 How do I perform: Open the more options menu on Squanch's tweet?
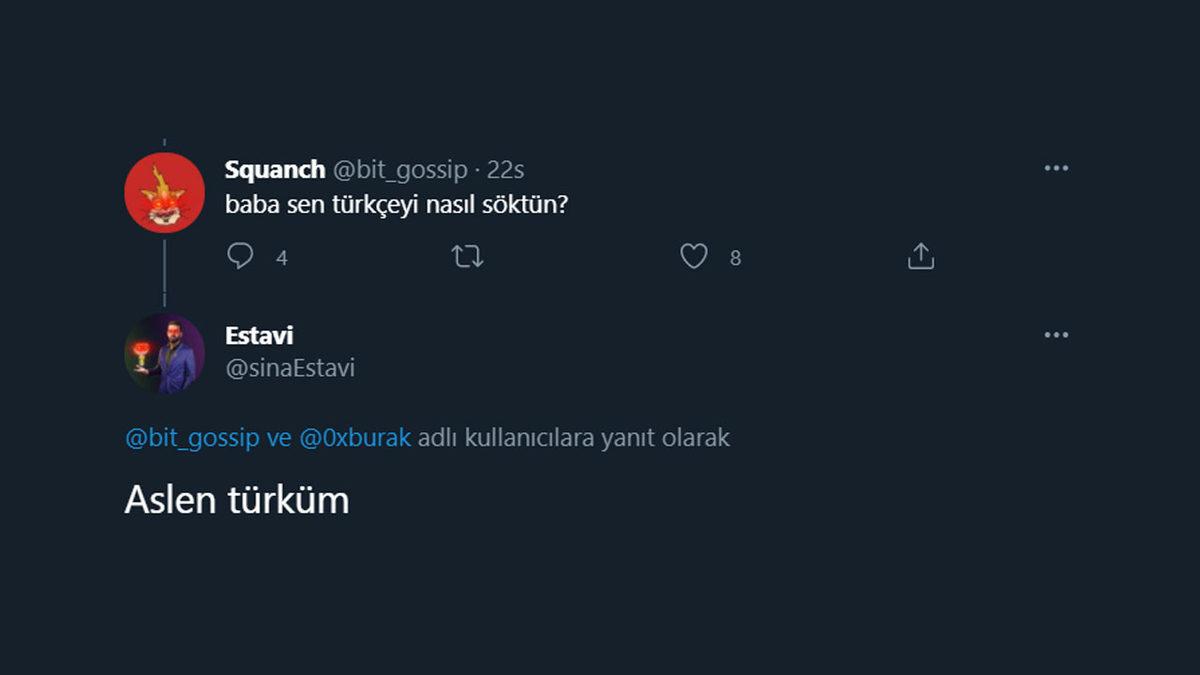pyautogui.click(x=1055, y=168)
